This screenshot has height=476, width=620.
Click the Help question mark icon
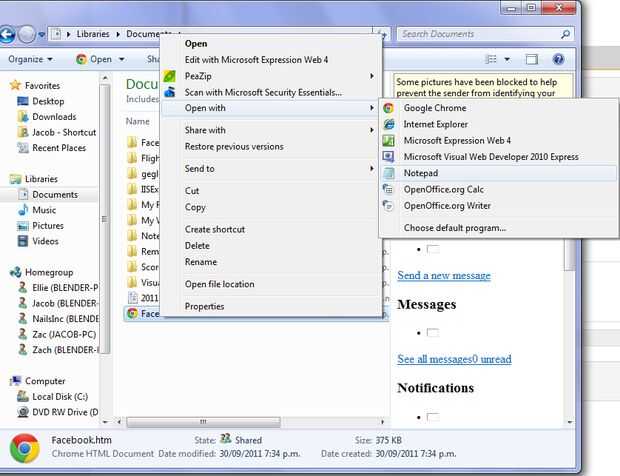tap(558, 59)
